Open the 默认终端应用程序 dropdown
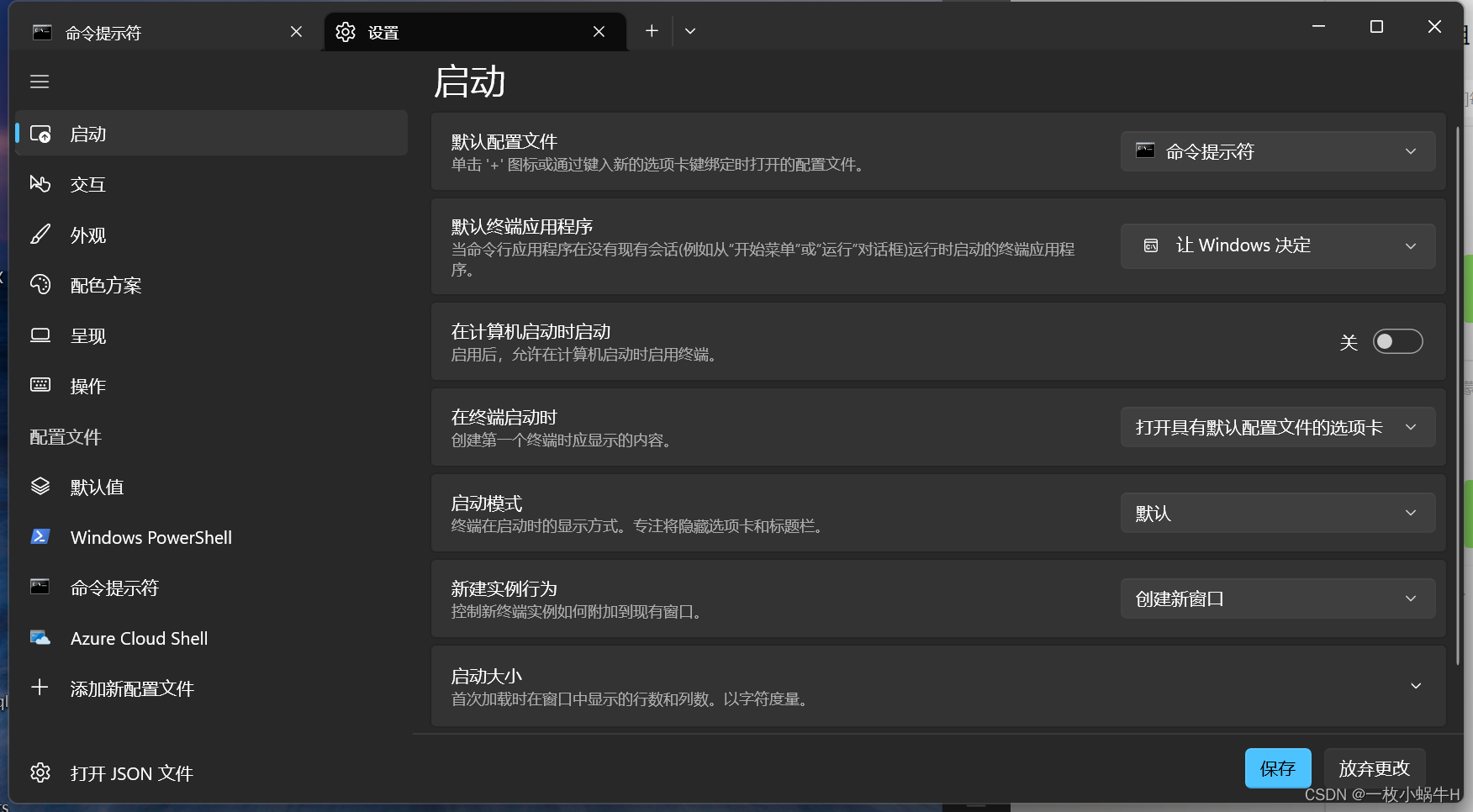 (1278, 245)
